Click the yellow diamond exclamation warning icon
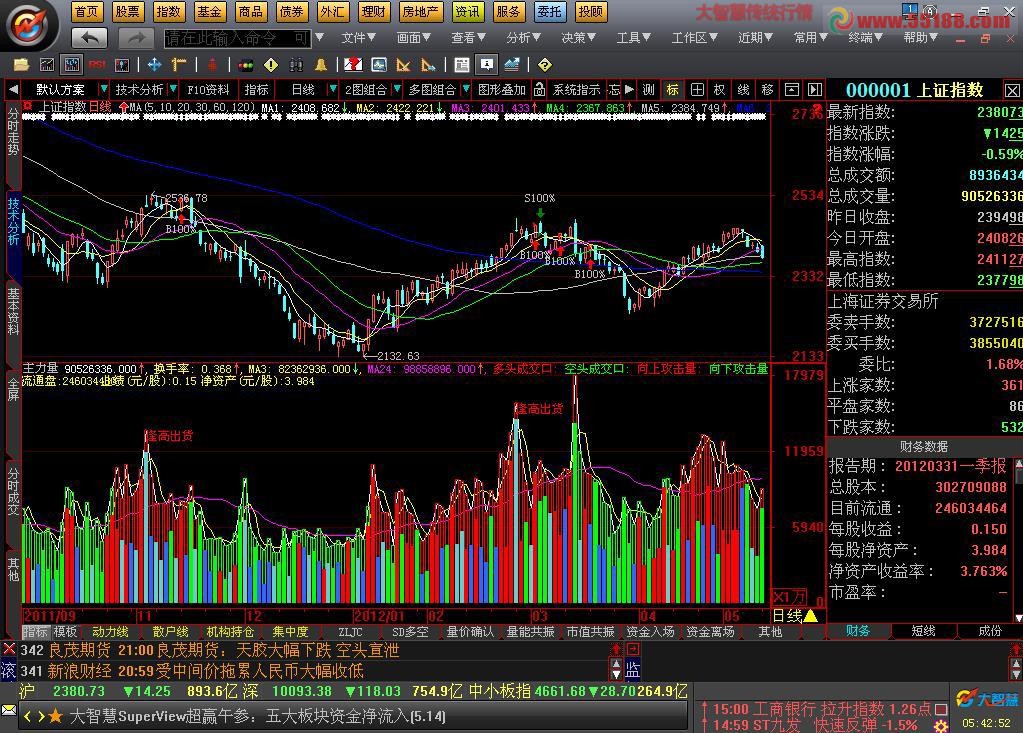The image size is (1023, 733). [271, 65]
